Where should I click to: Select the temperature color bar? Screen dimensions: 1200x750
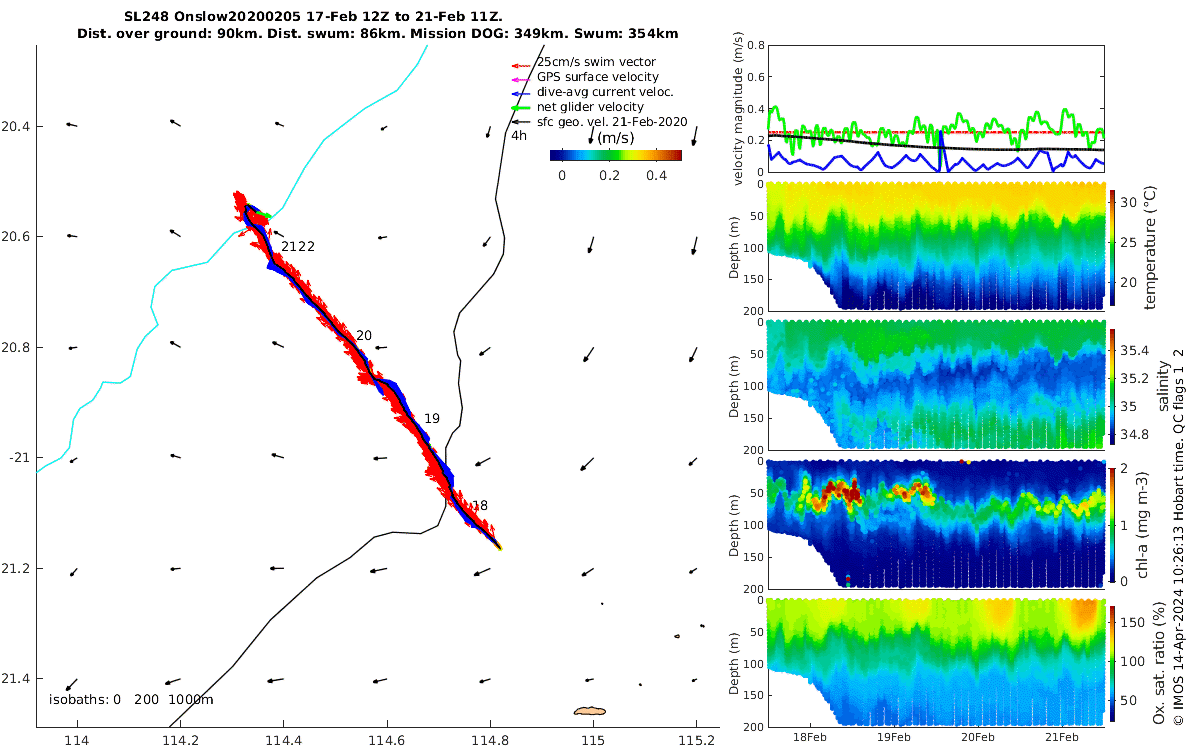pyautogui.click(x=1114, y=247)
